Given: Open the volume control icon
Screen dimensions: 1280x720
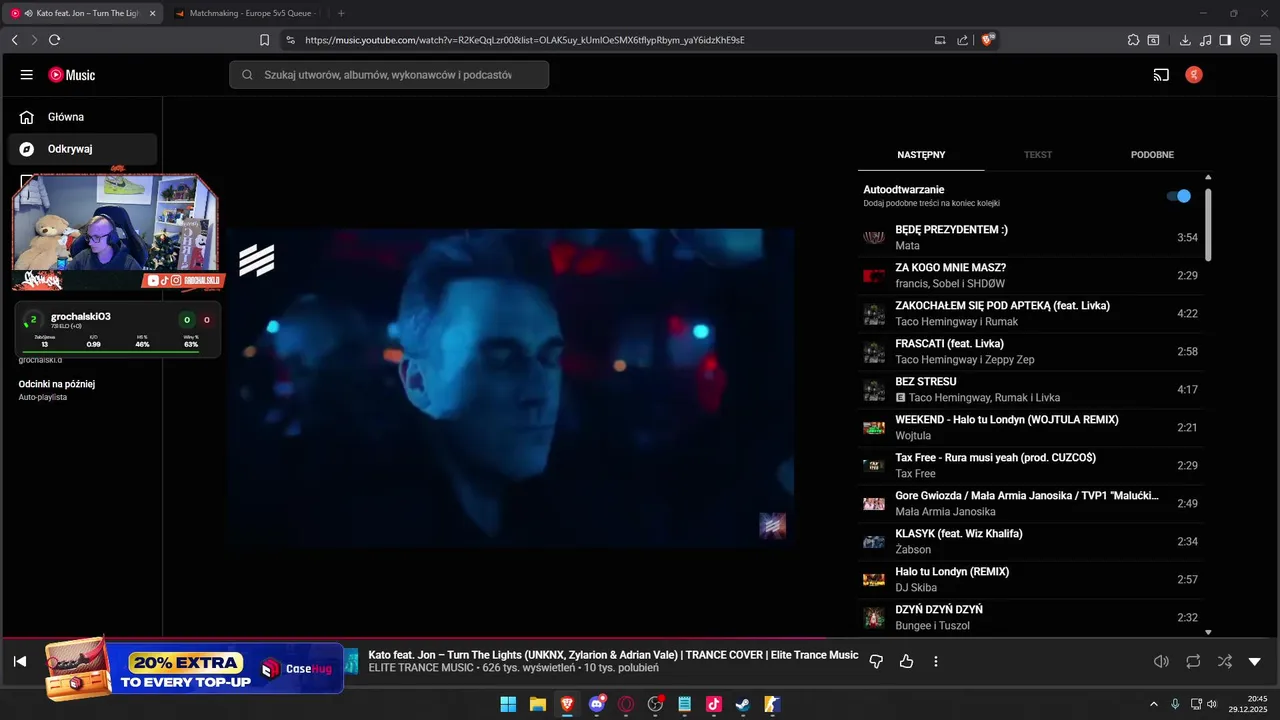Looking at the screenshot, I should pyautogui.click(x=1161, y=661).
